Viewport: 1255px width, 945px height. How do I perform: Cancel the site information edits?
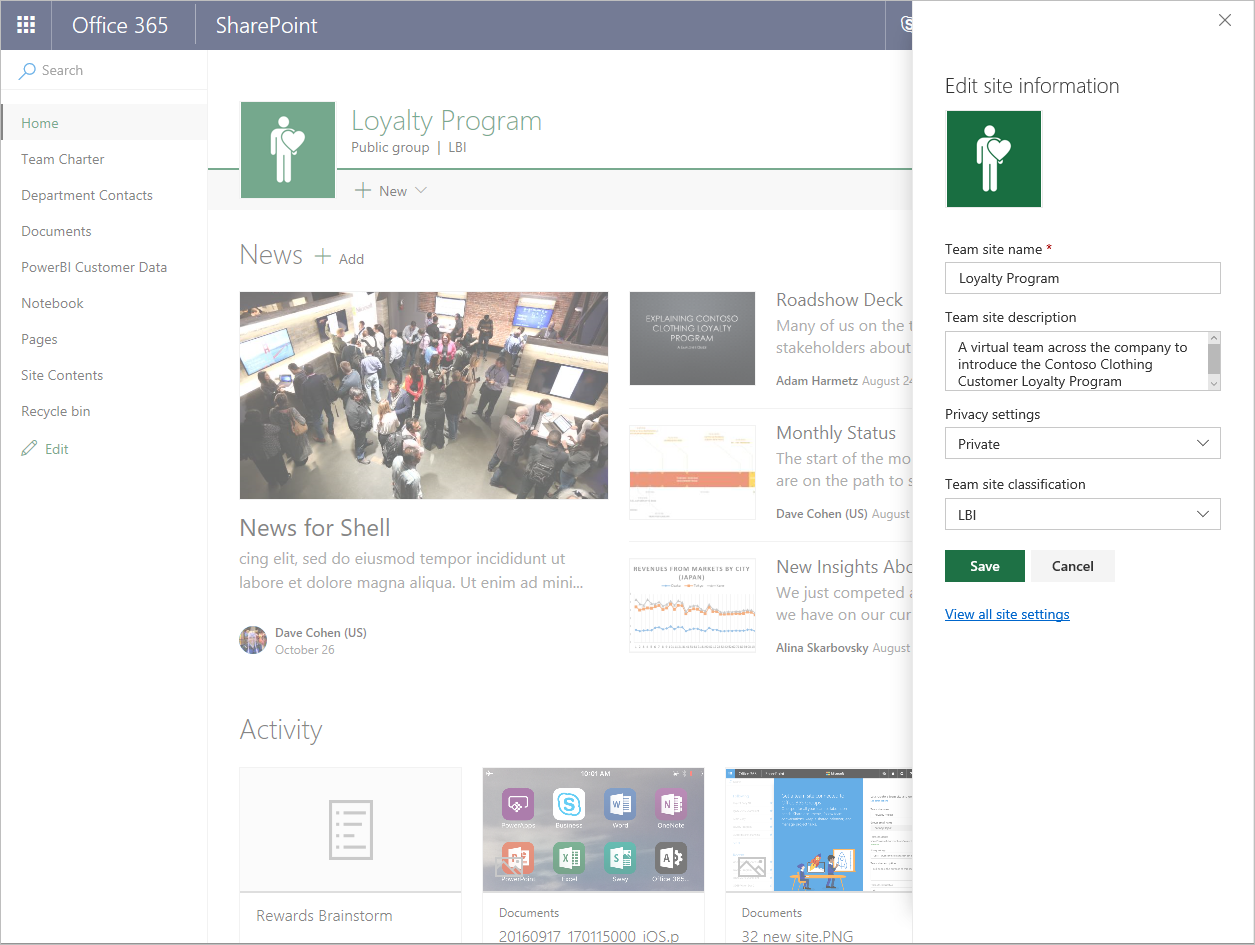click(x=1071, y=565)
